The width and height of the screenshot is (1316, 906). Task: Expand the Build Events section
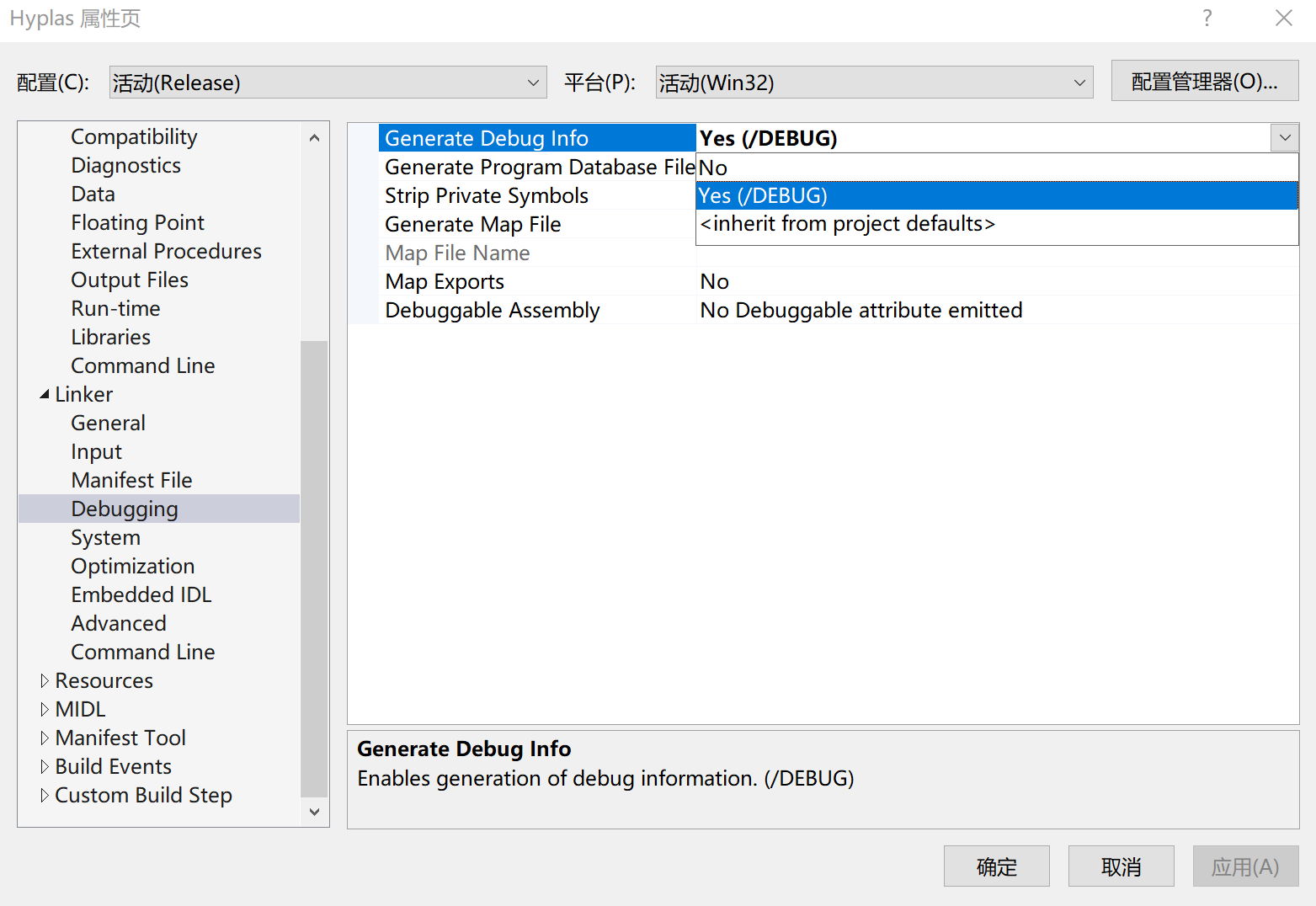45,766
